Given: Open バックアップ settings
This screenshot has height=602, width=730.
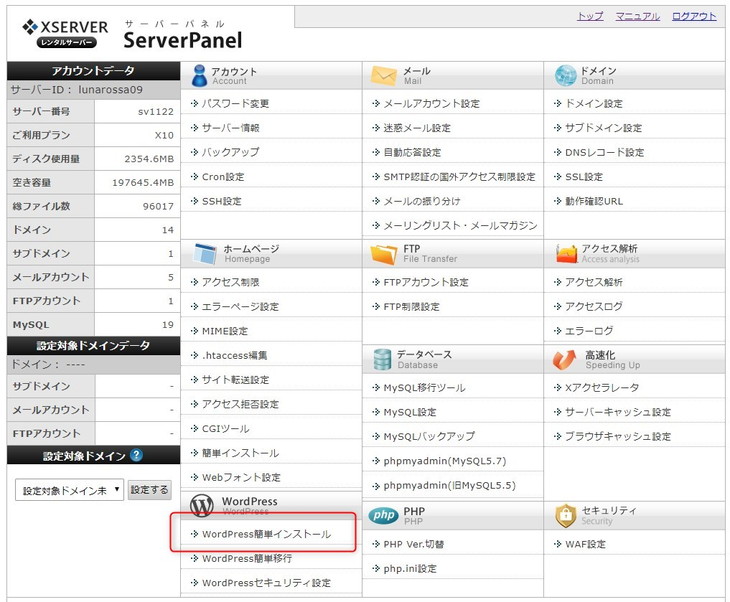Looking at the screenshot, I should point(230,152).
